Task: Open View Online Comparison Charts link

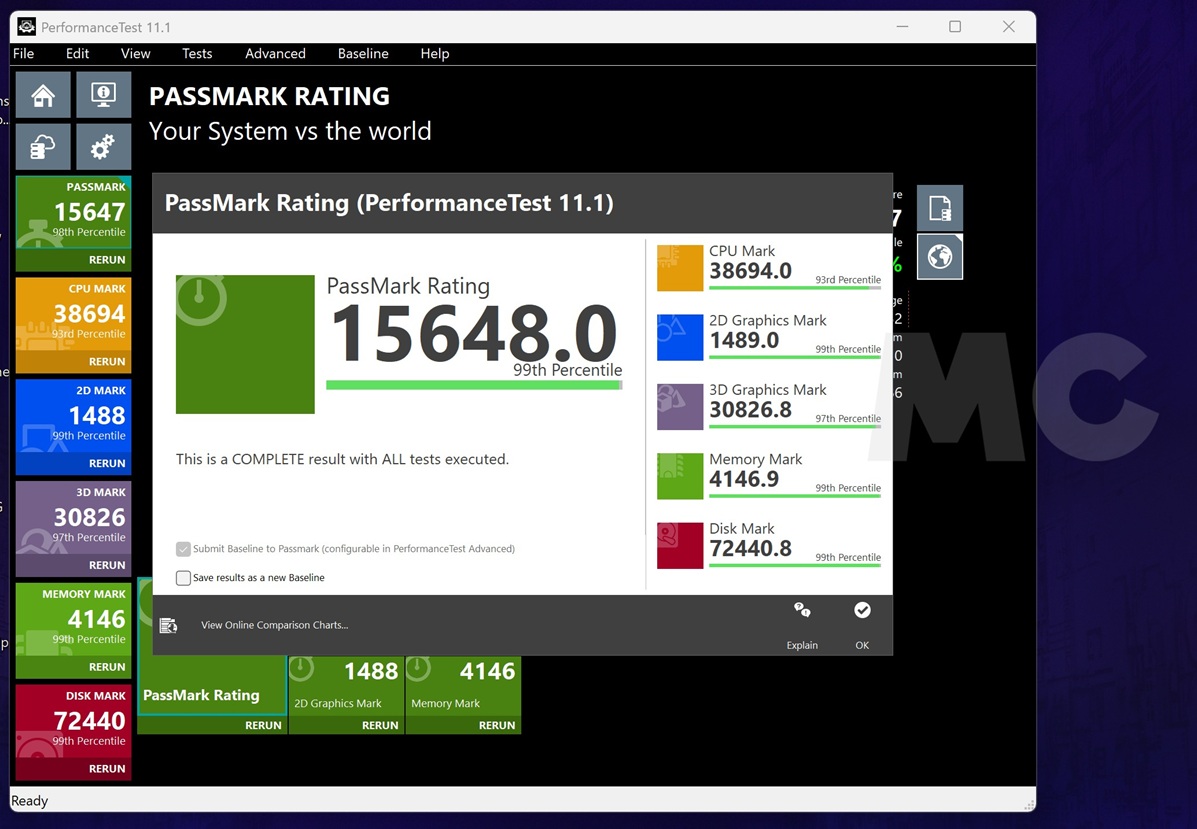Action: pos(275,625)
